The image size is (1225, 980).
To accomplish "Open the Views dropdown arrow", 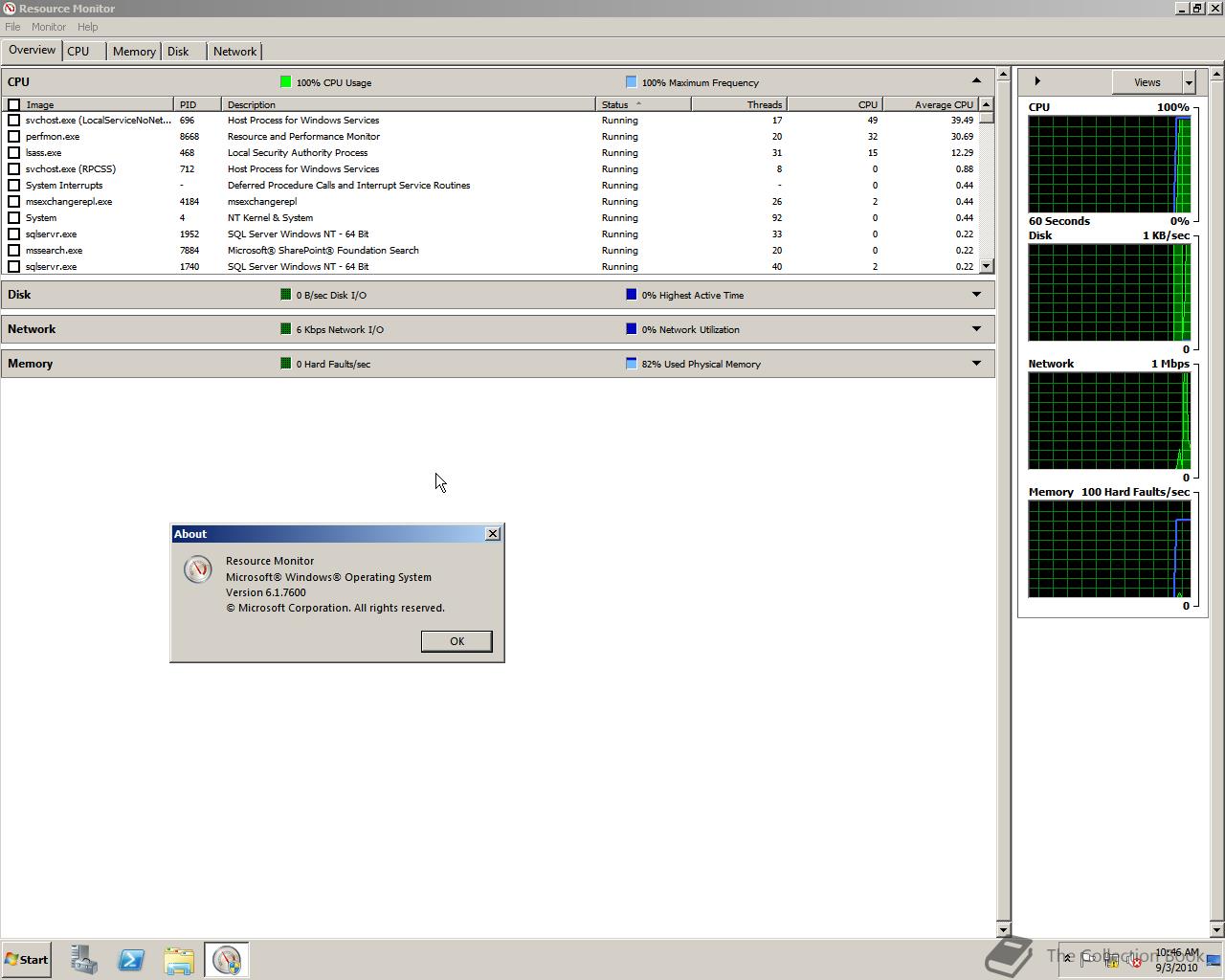I will [x=1189, y=82].
